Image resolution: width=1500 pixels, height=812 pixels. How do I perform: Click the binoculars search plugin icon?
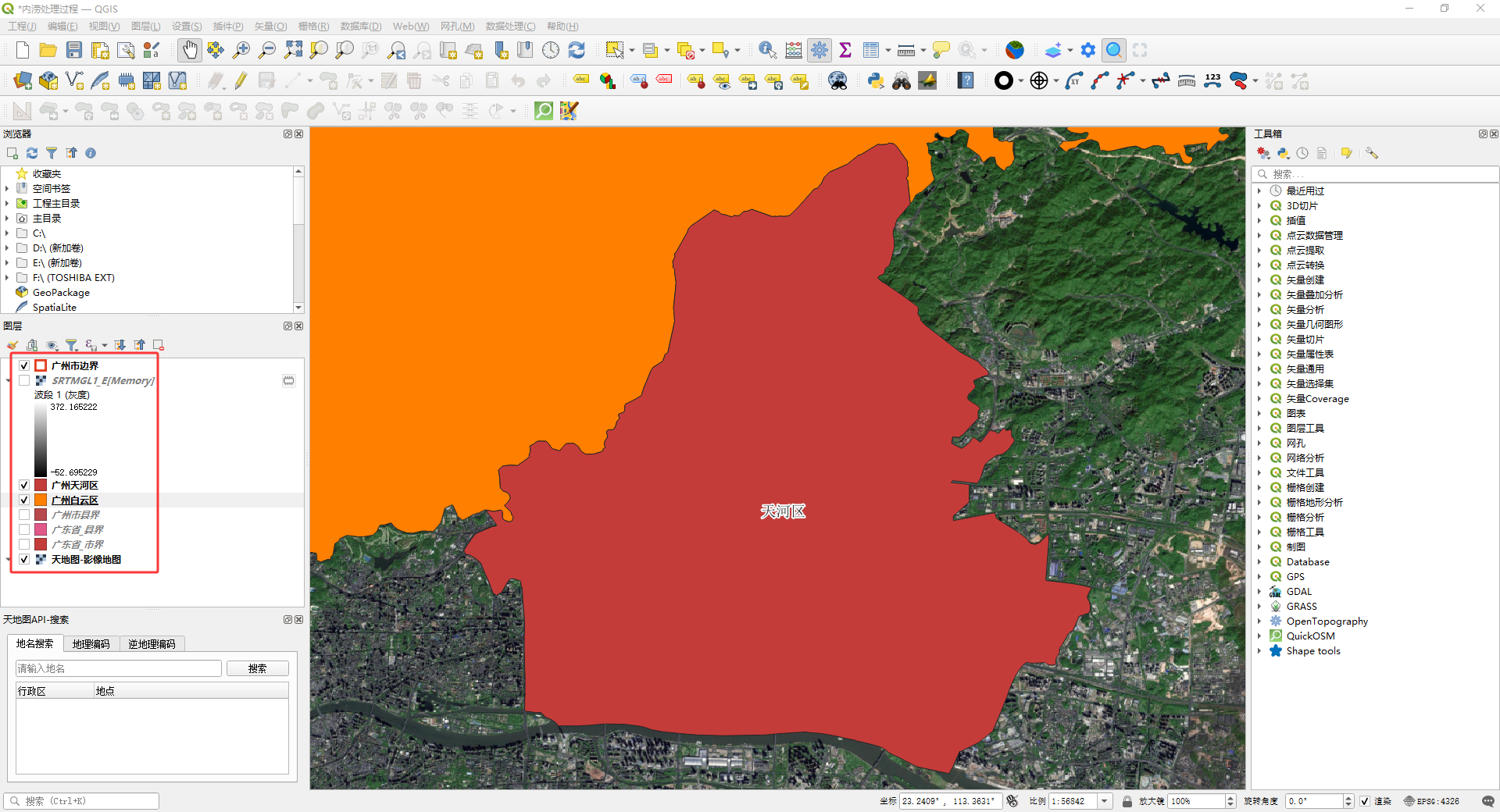902,81
